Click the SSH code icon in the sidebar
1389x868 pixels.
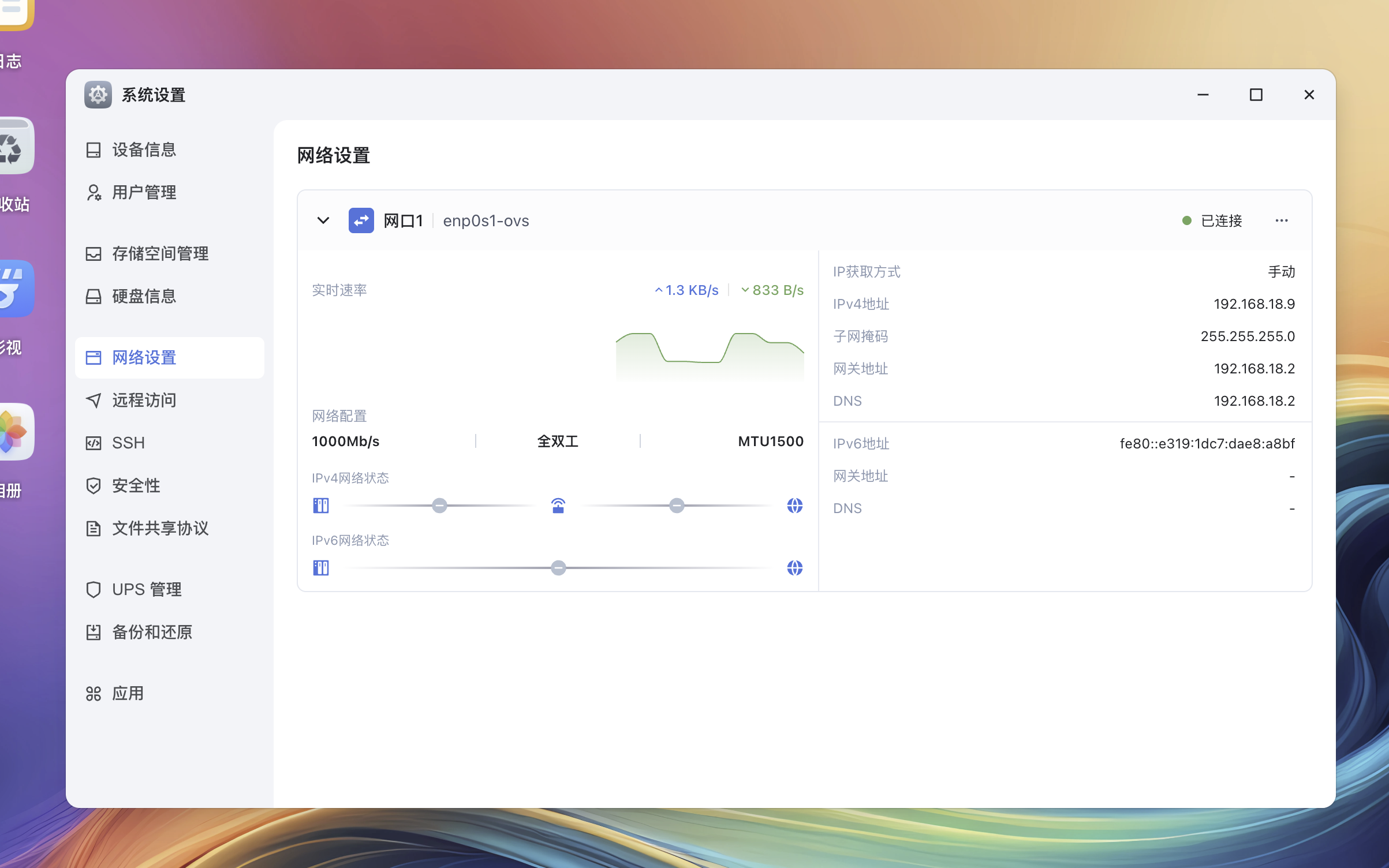click(94, 443)
